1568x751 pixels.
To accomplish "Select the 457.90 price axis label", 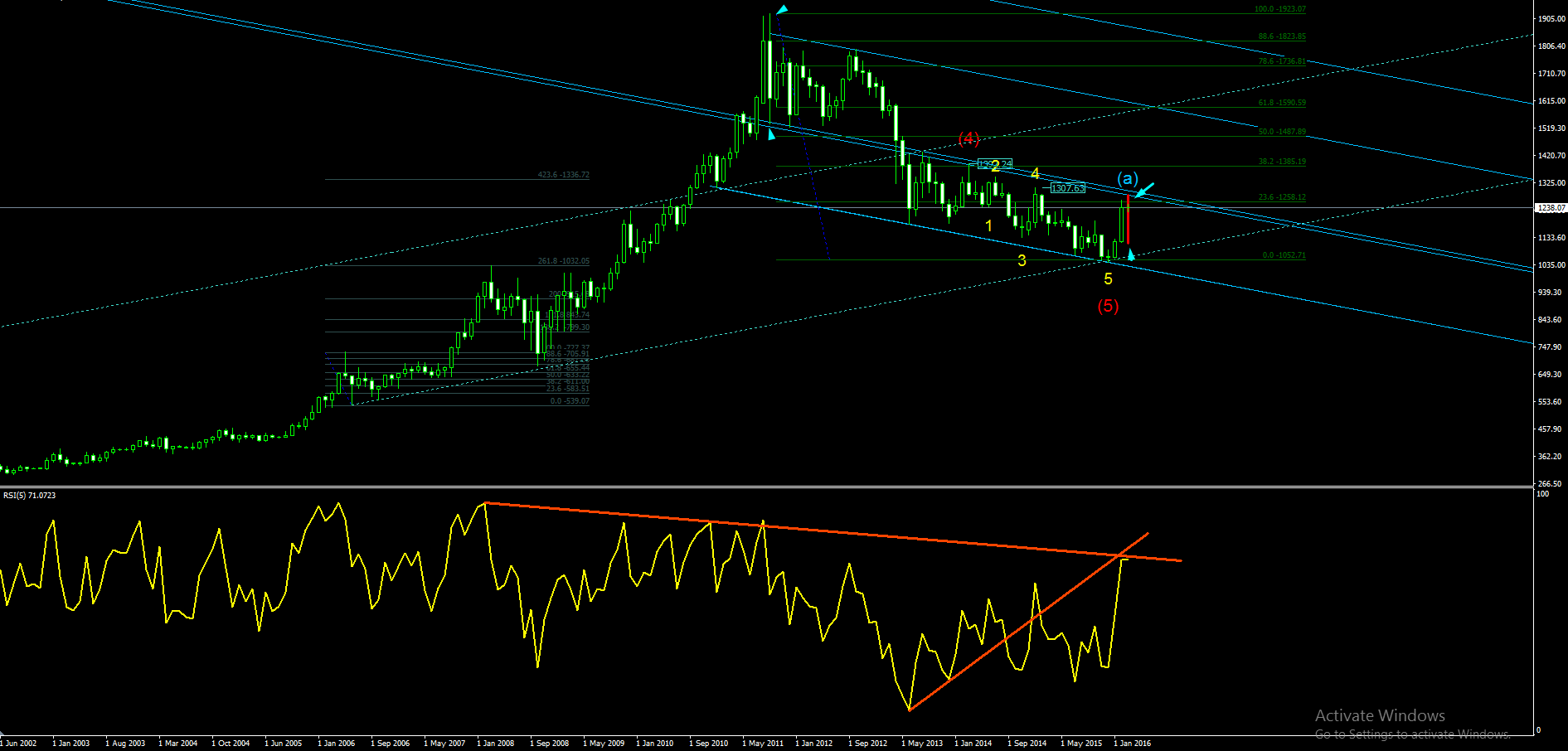I will [x=1550, y=429].
